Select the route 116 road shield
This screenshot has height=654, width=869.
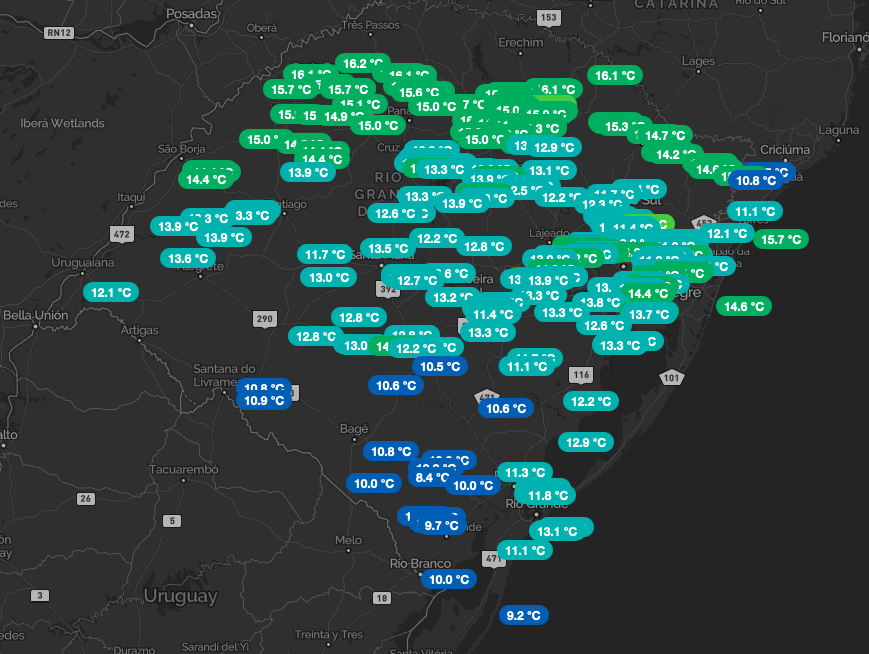click(x=581, y=374)
